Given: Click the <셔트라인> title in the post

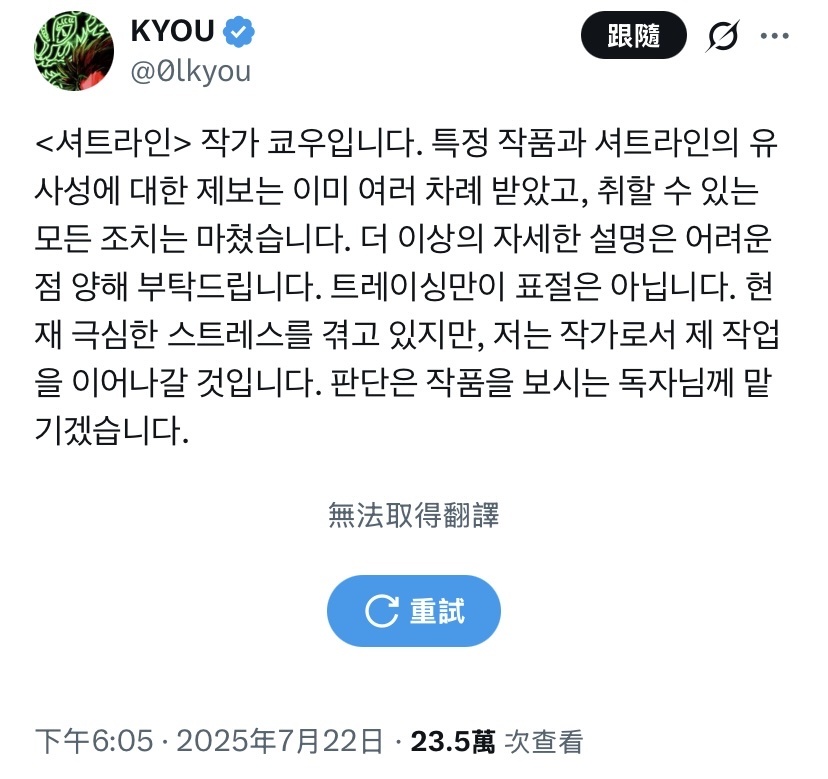Looking at the screenshot, I should [113, 143].
